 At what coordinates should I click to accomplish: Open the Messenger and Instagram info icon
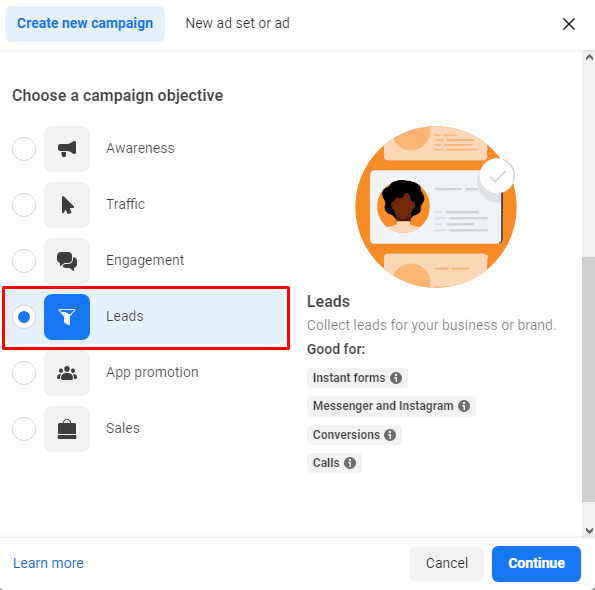(464, 406)
